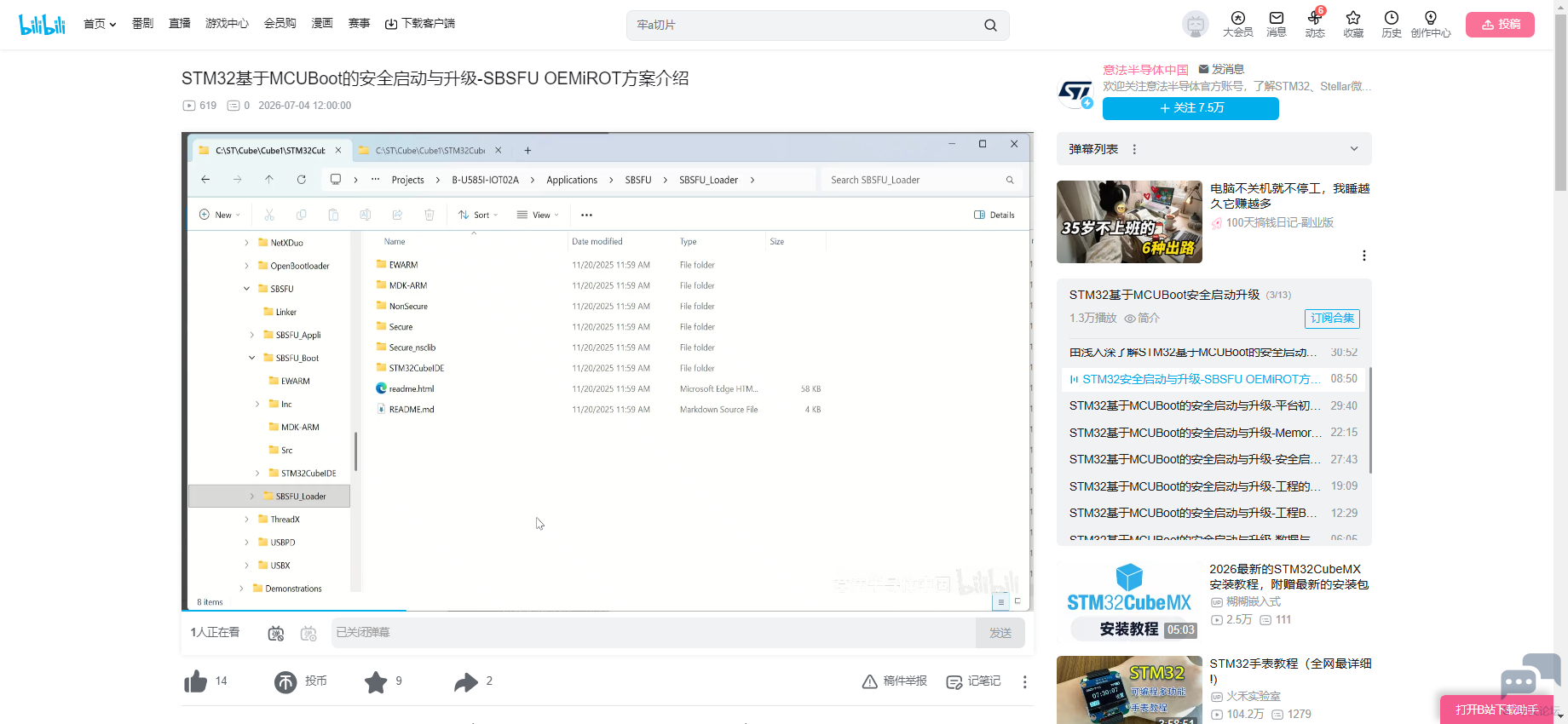
Task: Open 番剧 nav item
Action: tap(142, 24)
